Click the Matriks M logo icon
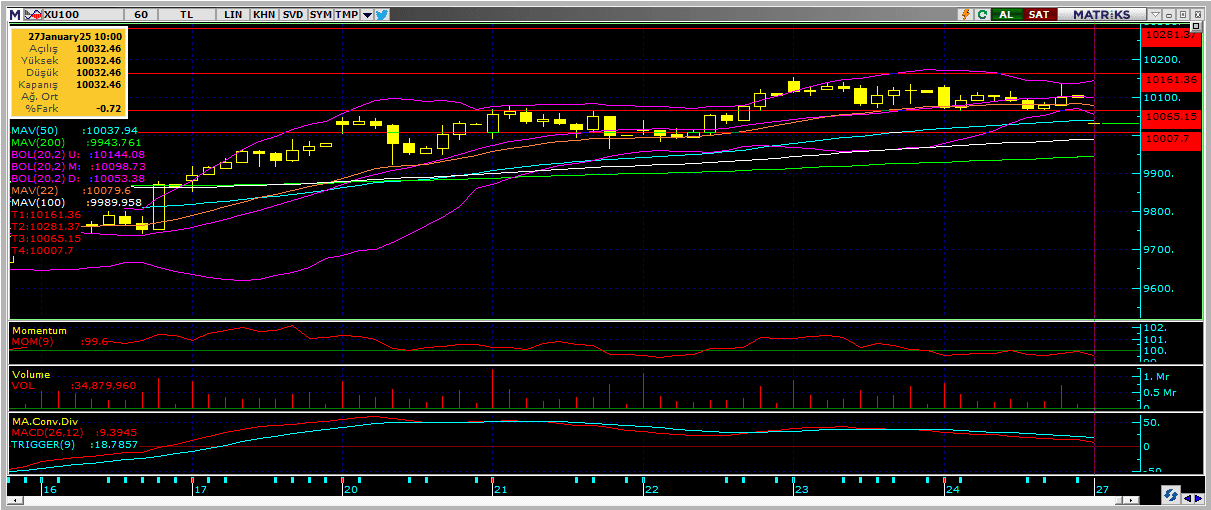Screen dimensions: 1211x510 pyautogui.click(x=14, y=15)
